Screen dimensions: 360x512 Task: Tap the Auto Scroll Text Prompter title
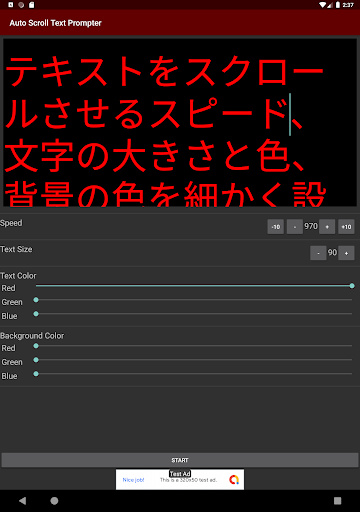(x=55, y=23)
